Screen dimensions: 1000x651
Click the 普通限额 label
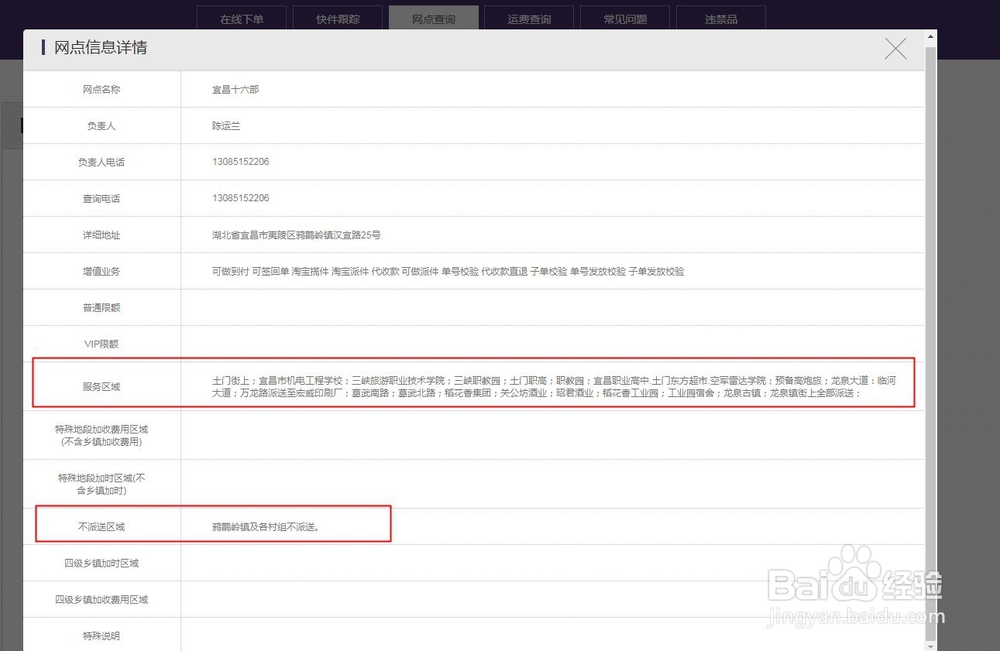pyautogui.click(x=101, y=307)
